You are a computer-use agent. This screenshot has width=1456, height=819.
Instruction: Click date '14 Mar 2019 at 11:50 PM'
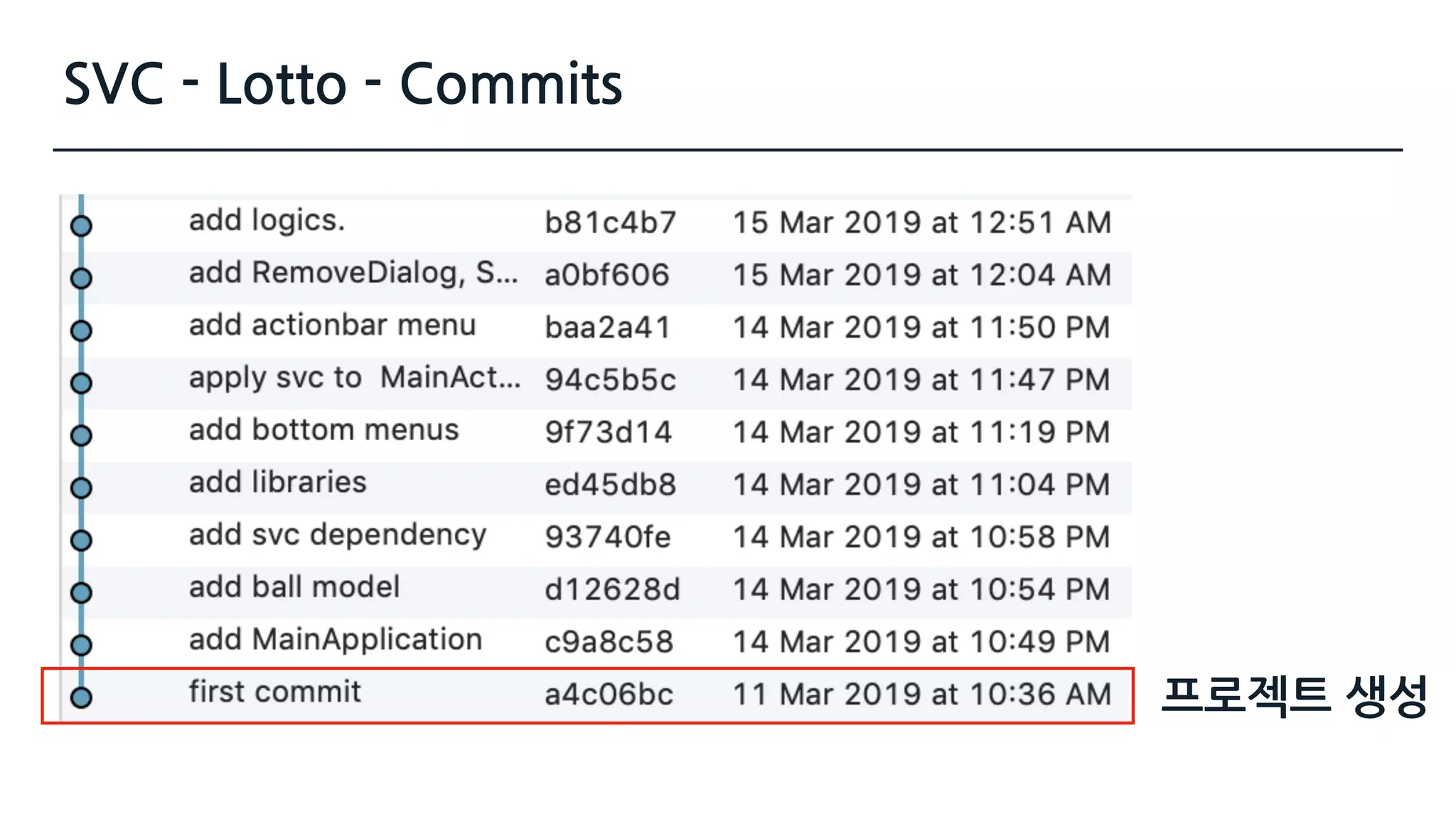tap(921, 328)
